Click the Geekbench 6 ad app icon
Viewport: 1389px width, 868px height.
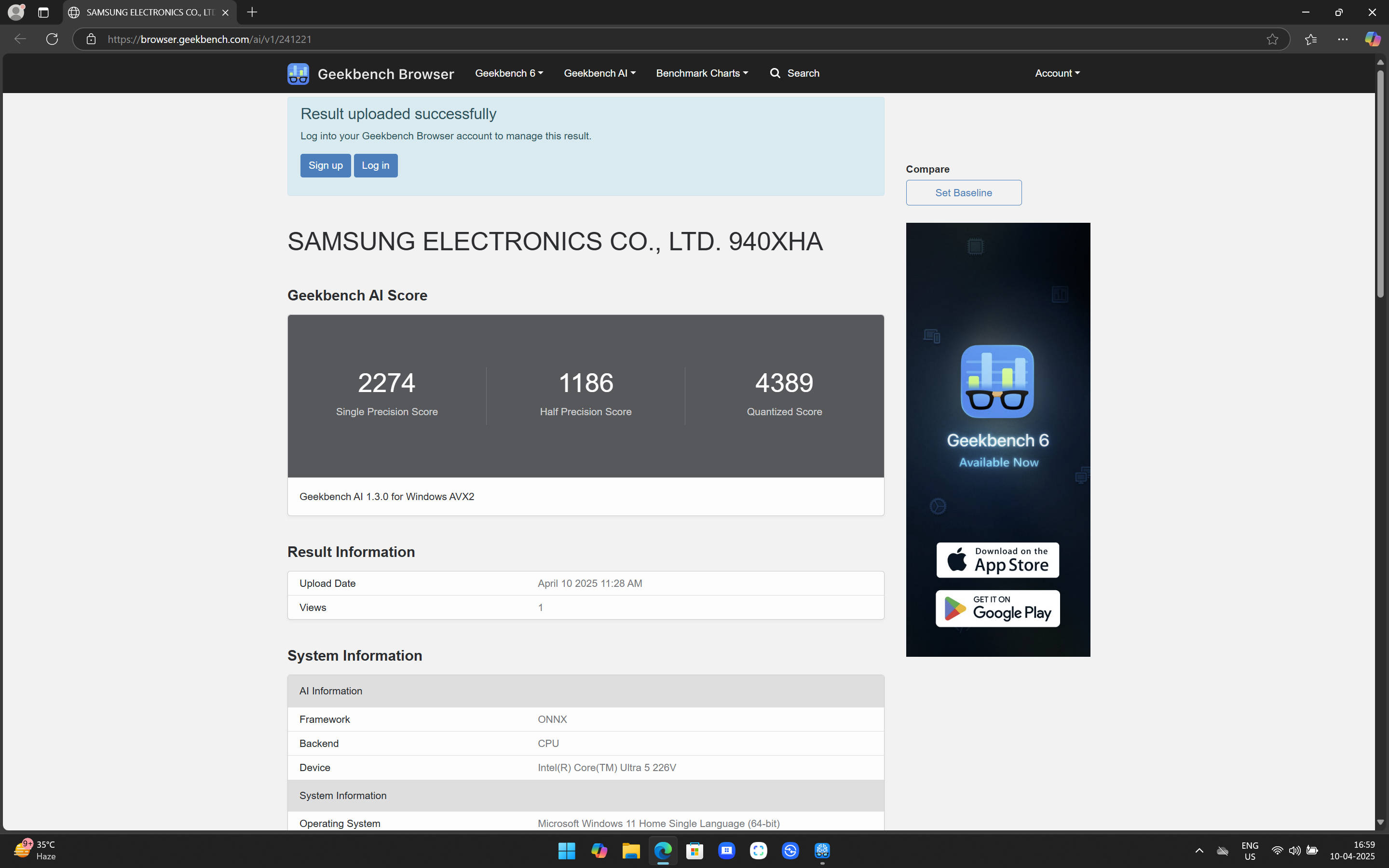997,381
